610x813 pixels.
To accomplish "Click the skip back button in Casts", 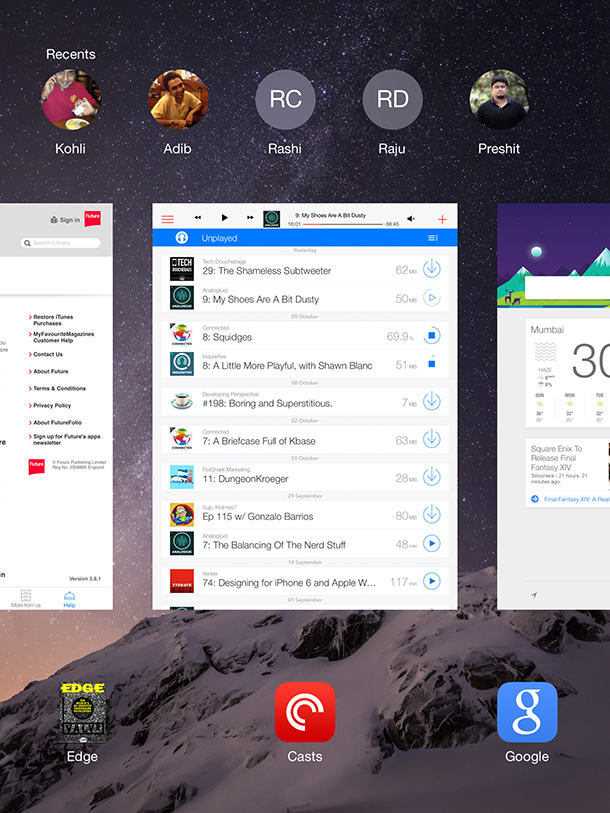I will (198, 218).
